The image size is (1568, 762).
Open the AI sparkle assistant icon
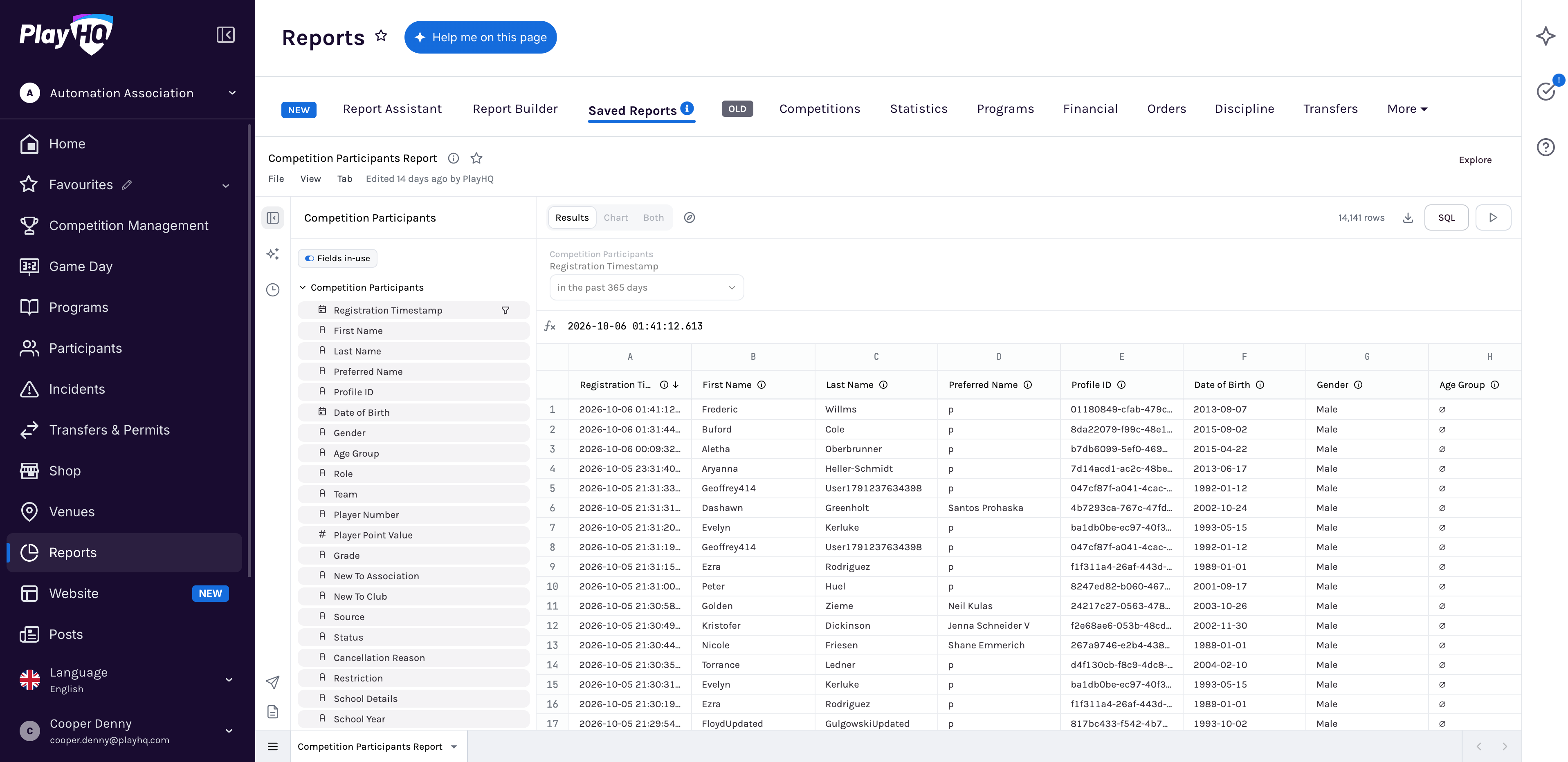tap(1546, 36)
